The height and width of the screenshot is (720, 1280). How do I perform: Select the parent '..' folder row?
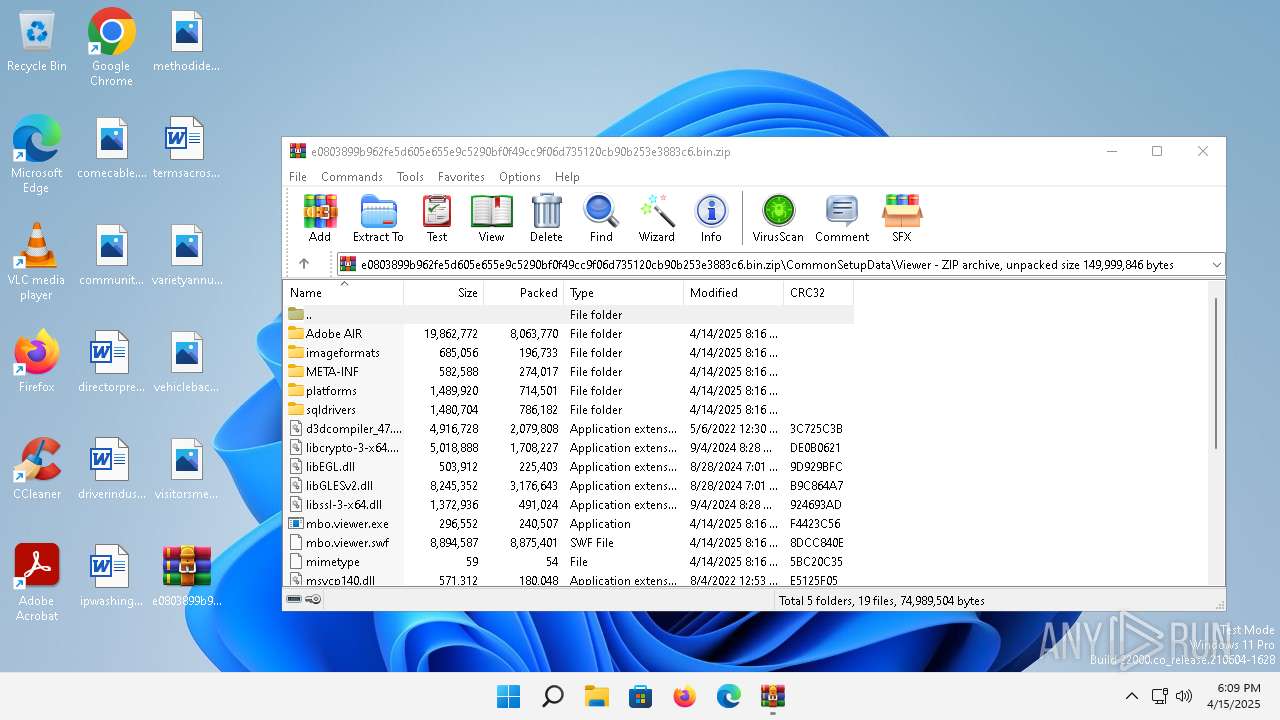coord(569,314)
